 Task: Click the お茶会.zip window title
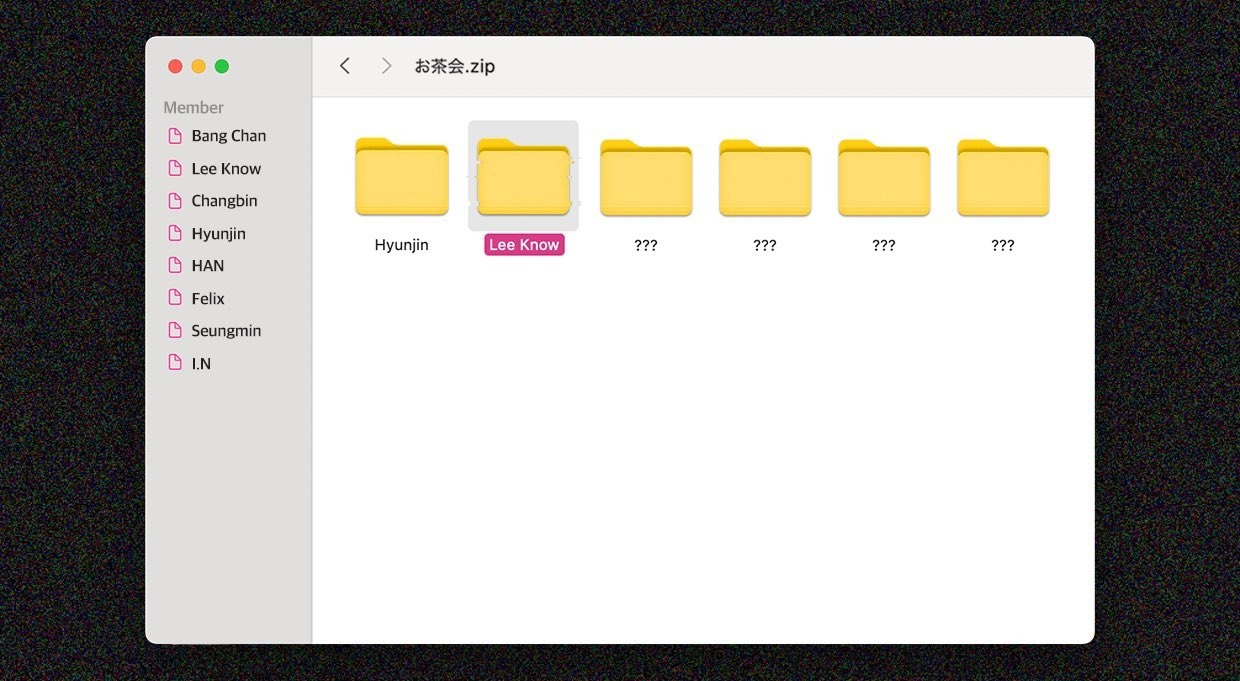(x=455, y=66)
